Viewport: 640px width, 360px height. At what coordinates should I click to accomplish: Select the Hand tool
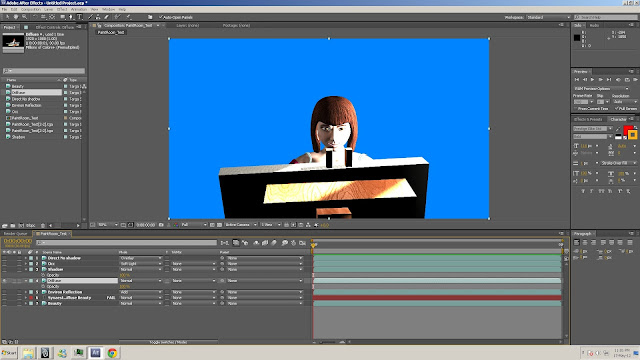16,17
